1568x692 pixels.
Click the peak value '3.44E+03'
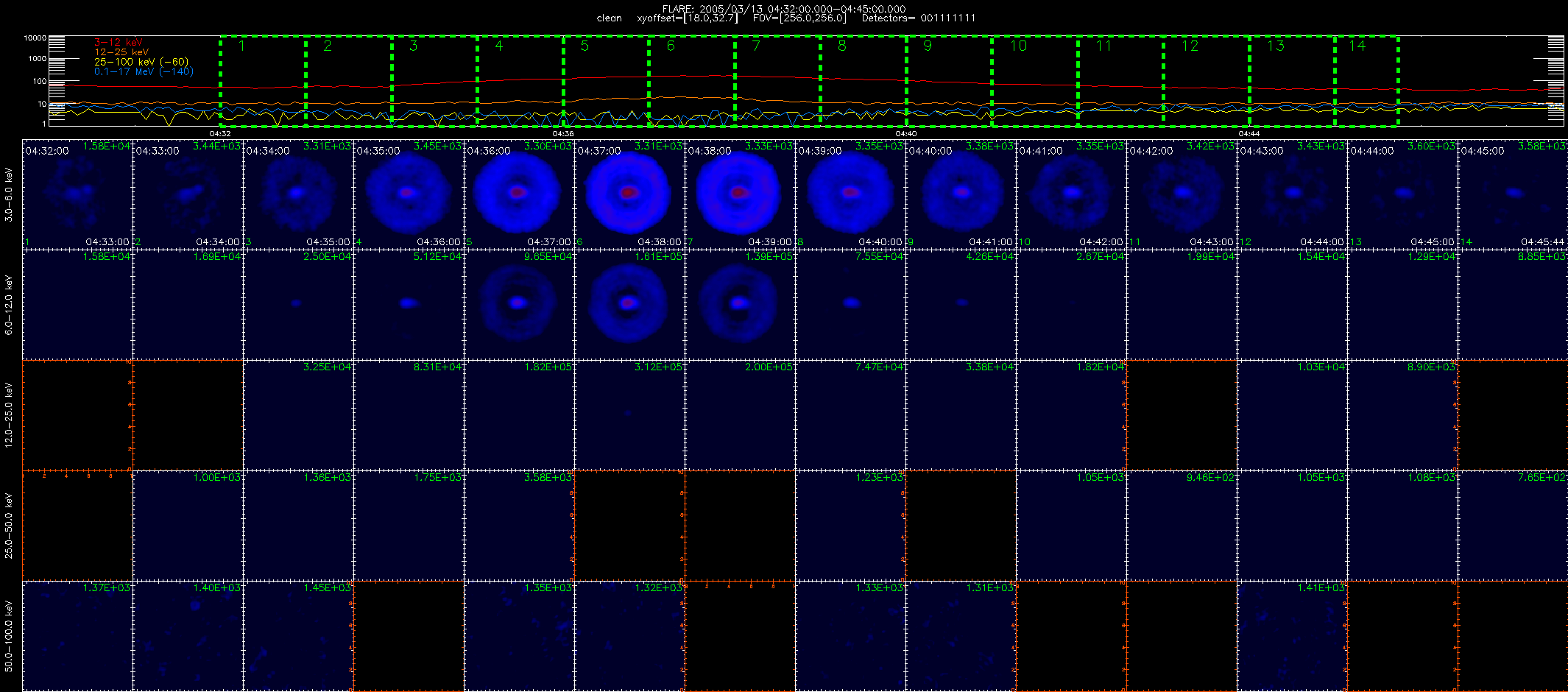point(216,146)
